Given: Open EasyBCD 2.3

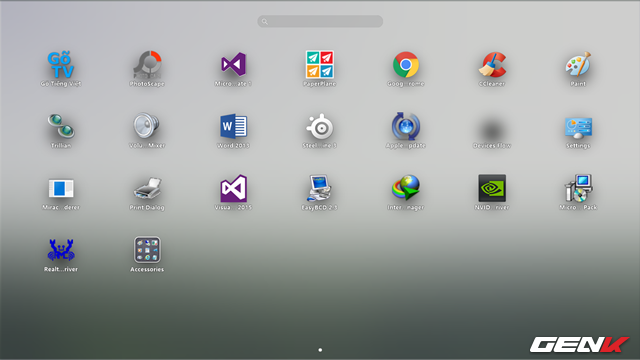Looking at the screenshot, I should click(320, 188).
